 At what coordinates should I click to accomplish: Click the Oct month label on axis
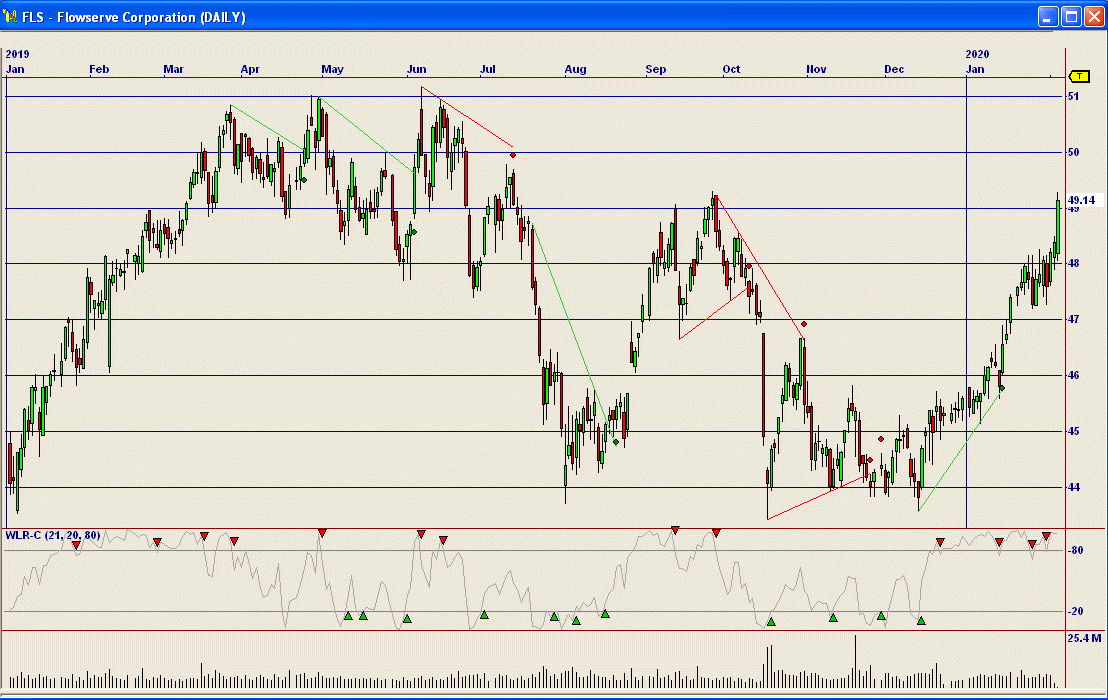(x=731, y=69)
